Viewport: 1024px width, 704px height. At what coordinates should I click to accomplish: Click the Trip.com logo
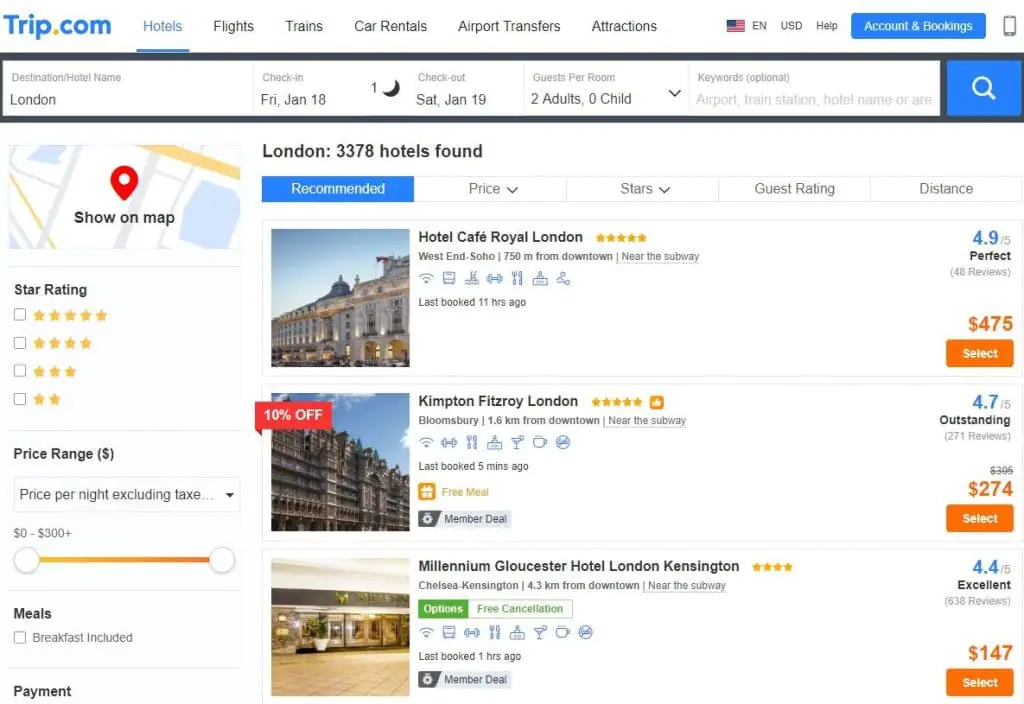click(x=57, y=26)
